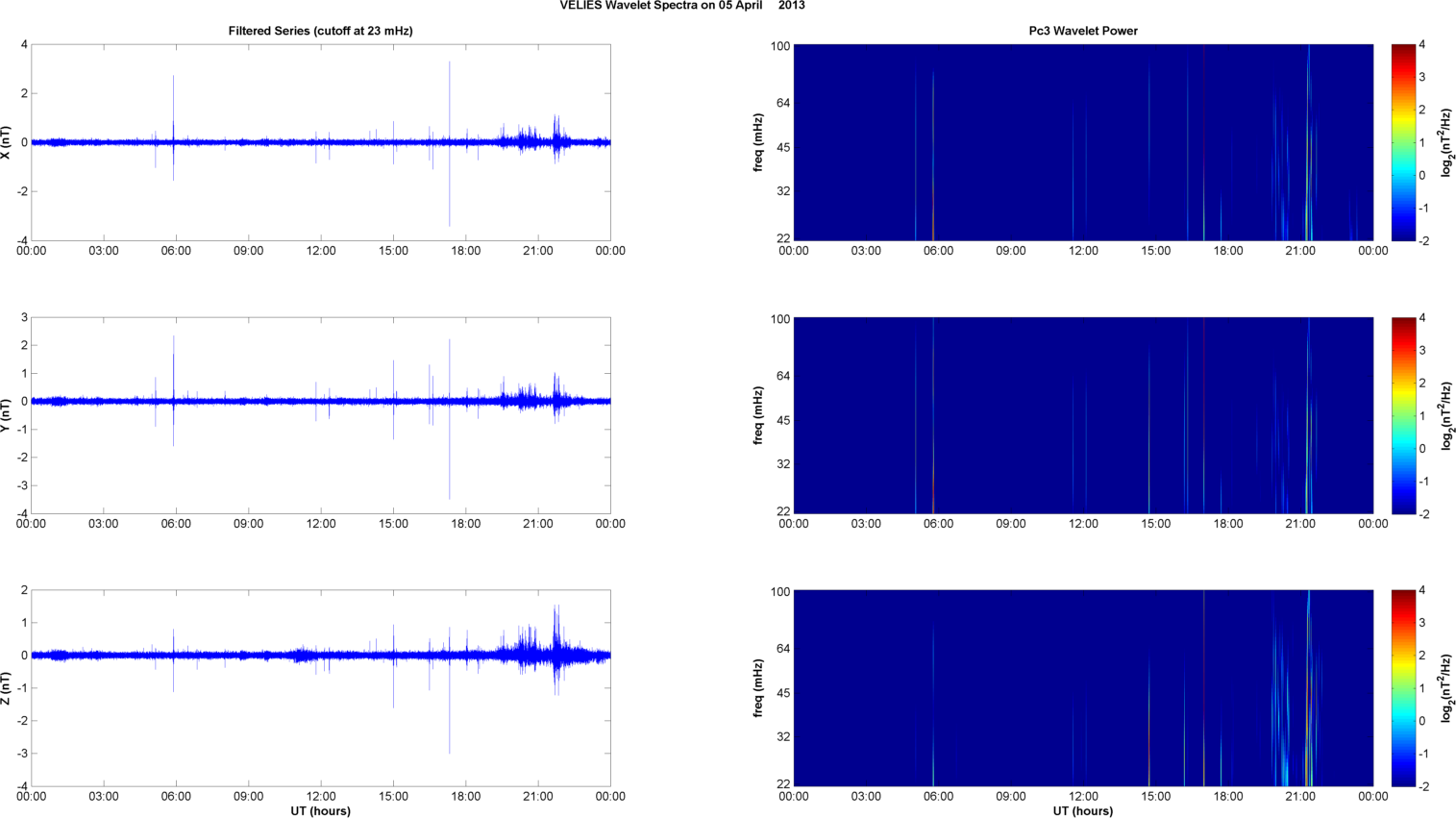Click the Y (nT) axis label
1456x818 pixels.
8,415
